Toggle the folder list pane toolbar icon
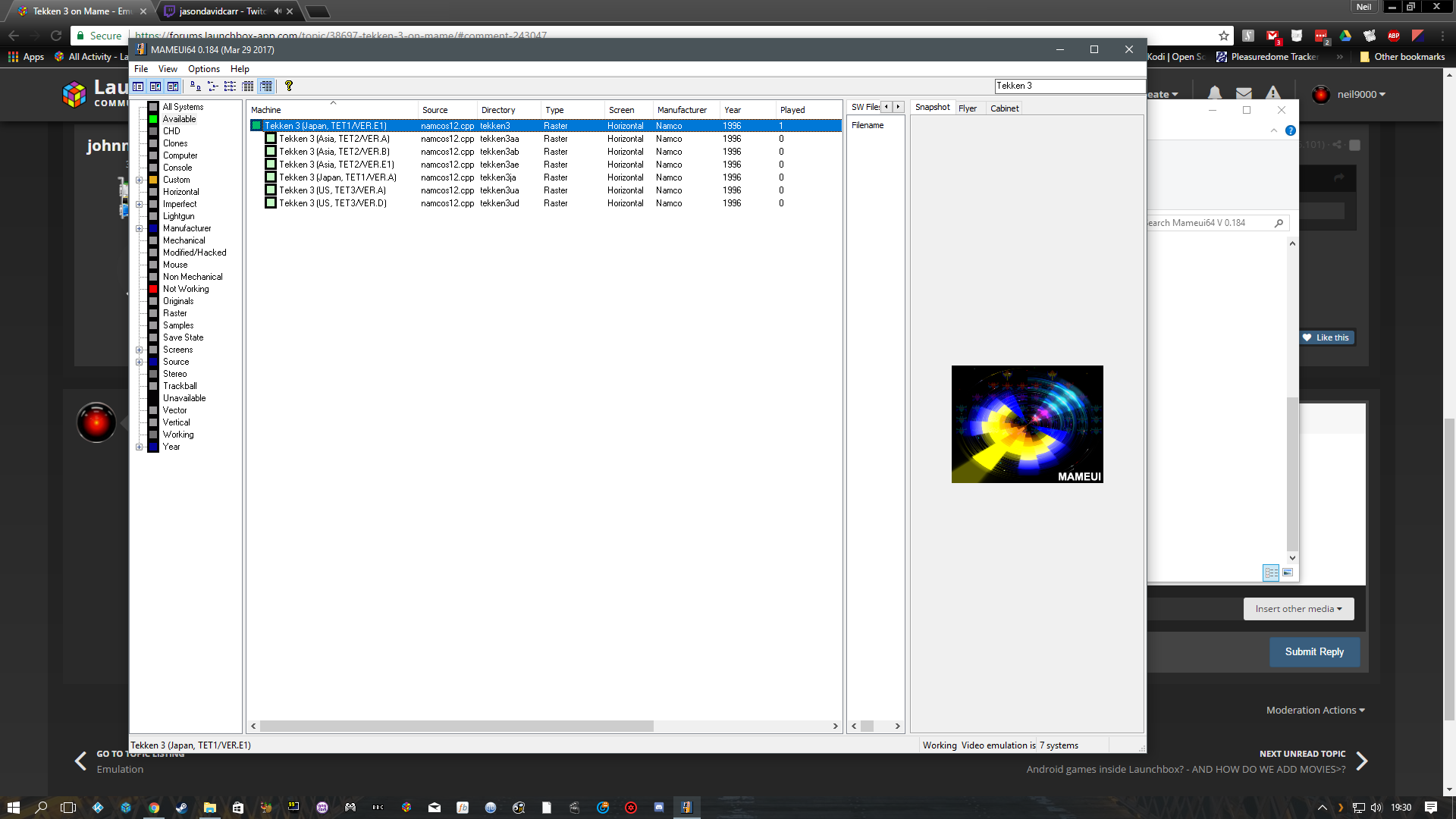The height and width of the screenshot is (819, 1456). click(138, 86)
